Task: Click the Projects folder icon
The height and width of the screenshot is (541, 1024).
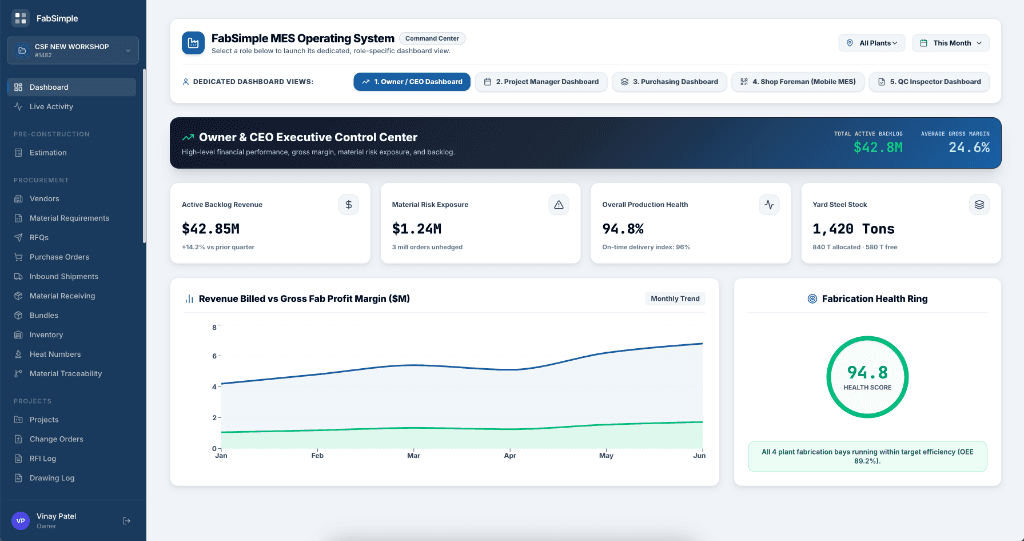Action: click(x=18, y=419)
